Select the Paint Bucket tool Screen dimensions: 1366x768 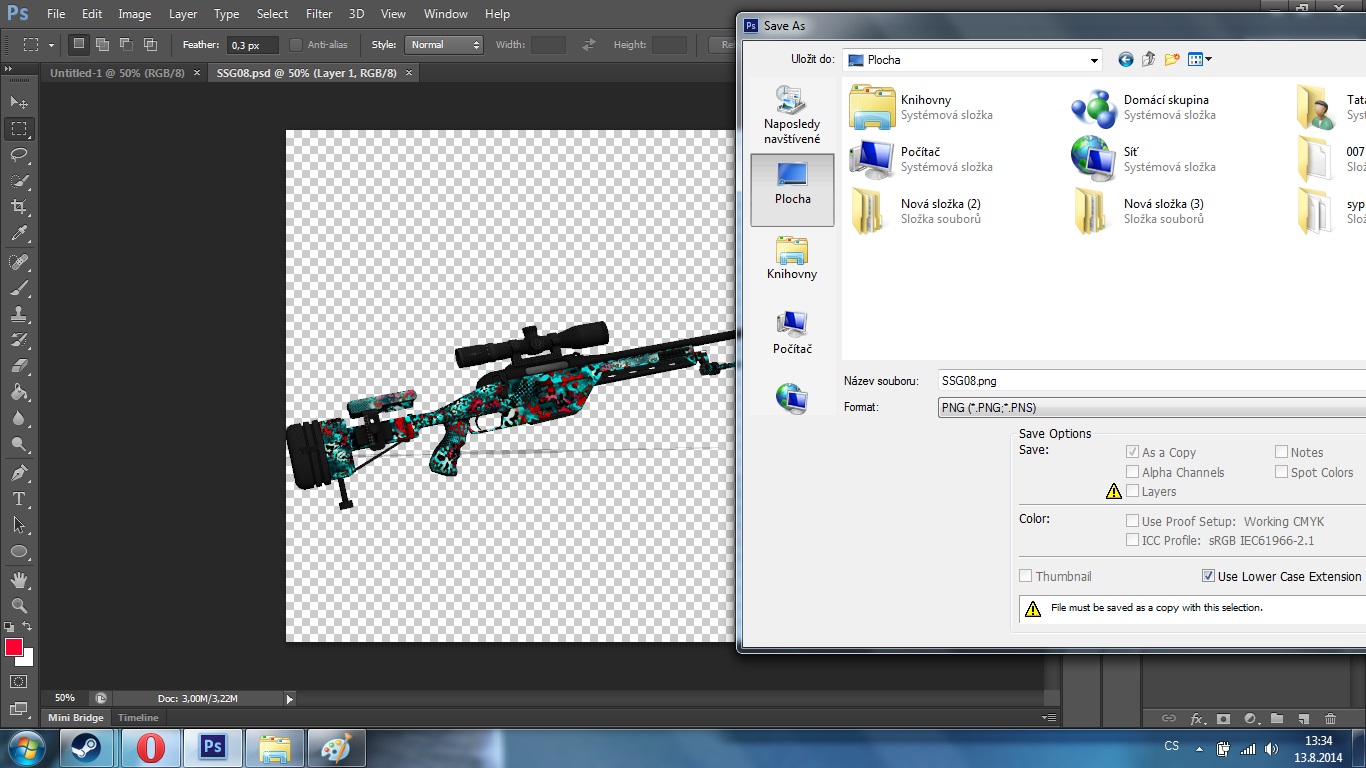point(19,392)
